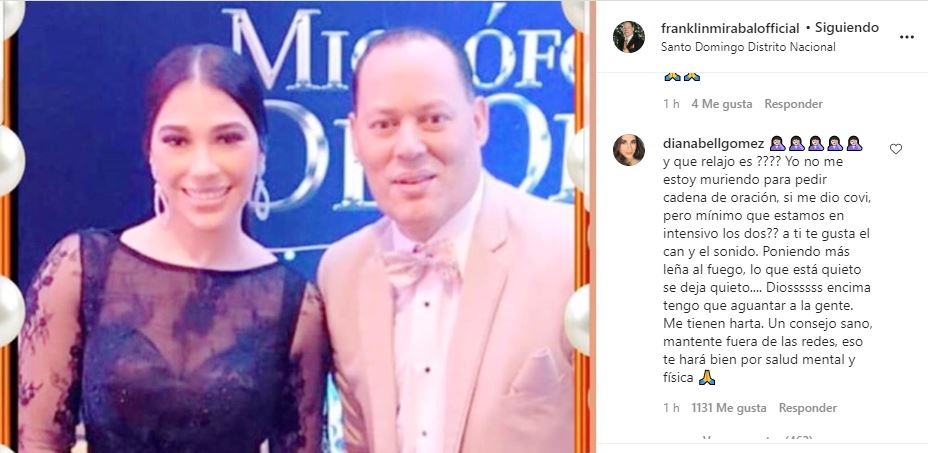View the 1131 Me gusta likes list
This screenshot has width=928, height=453.
pyautogui.click(x=729, y=408)
